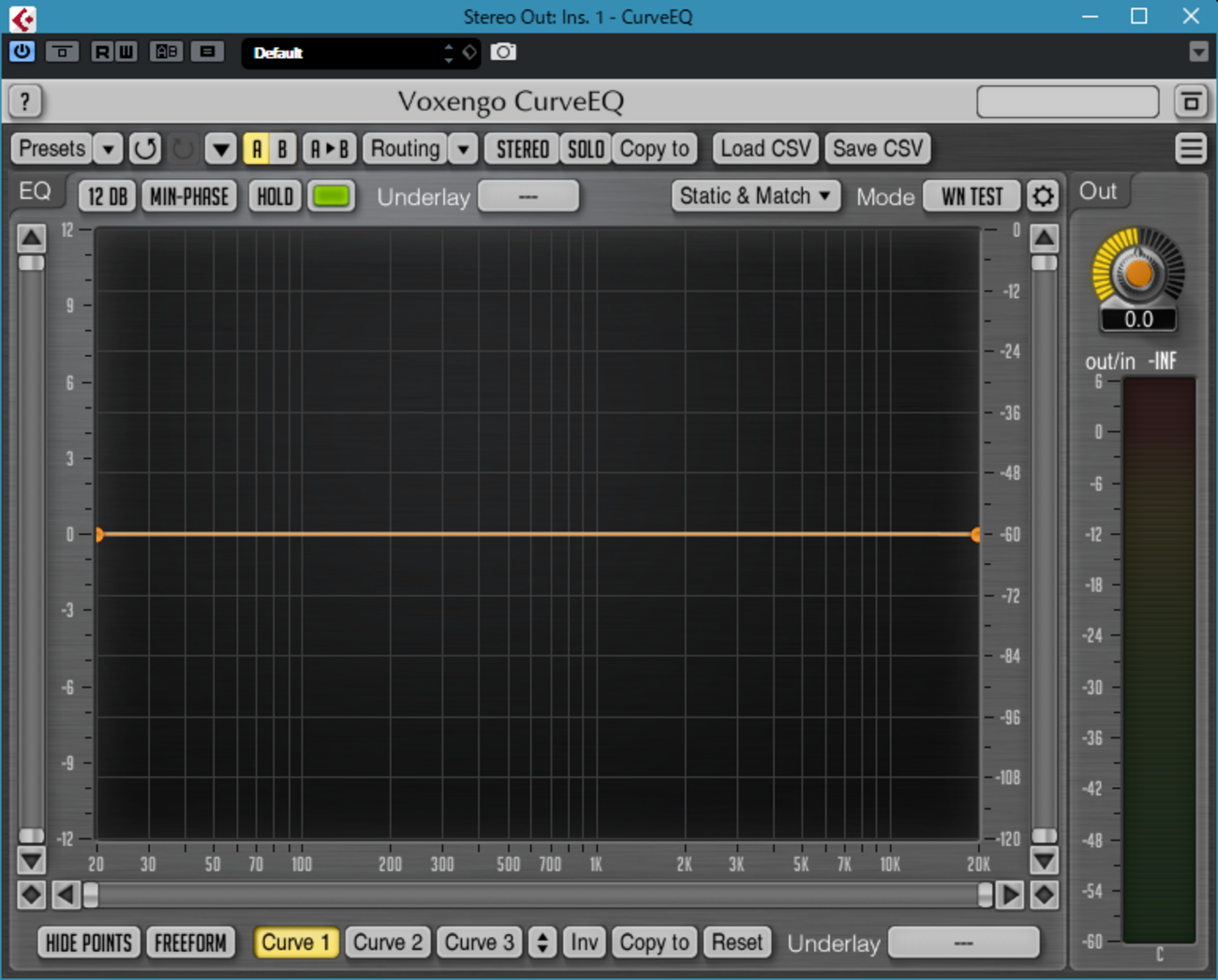The image size is (1218, 980).
Task: Click the right spectrum range down arrow
Action: 1044,860
